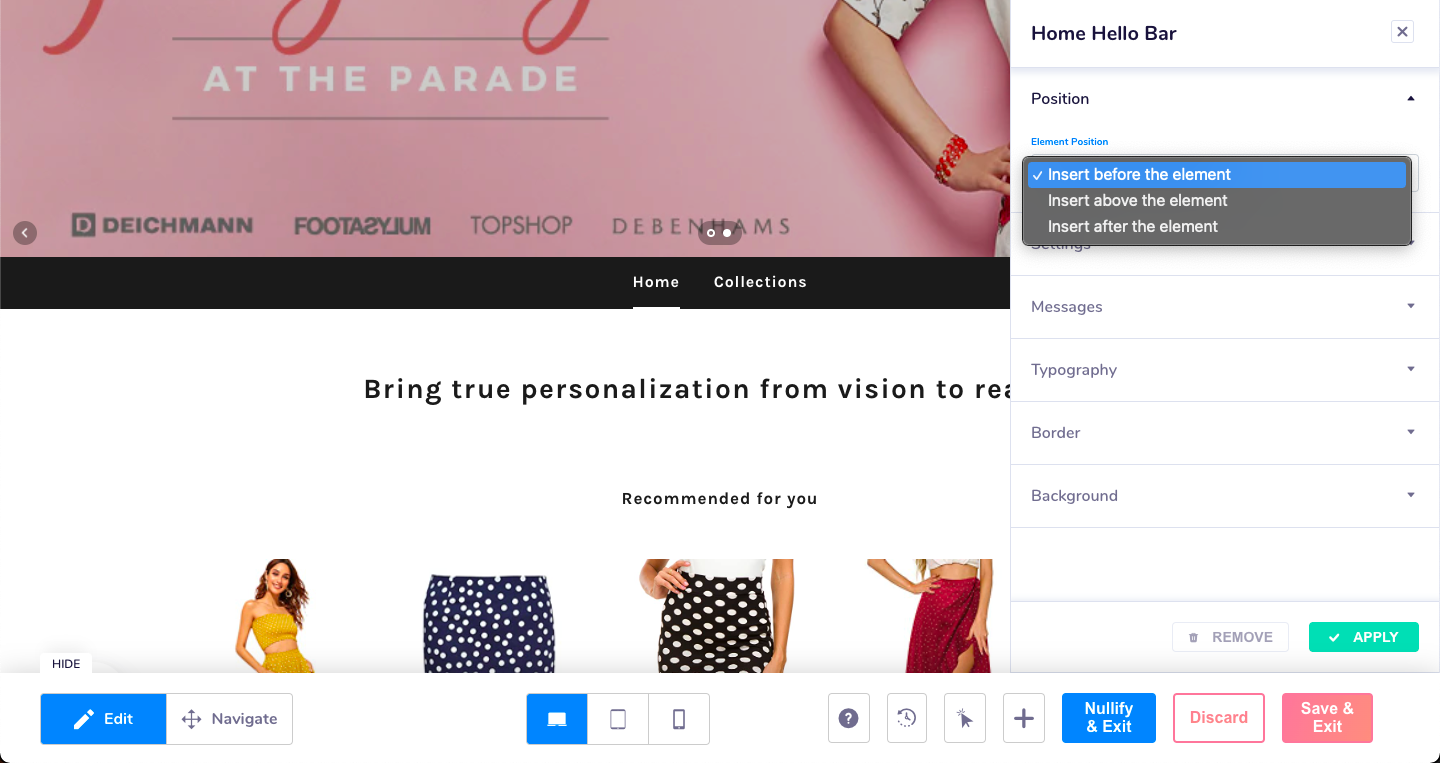
Task: Activate the element selector cursor icon
Action: click(x=965, y=718)
